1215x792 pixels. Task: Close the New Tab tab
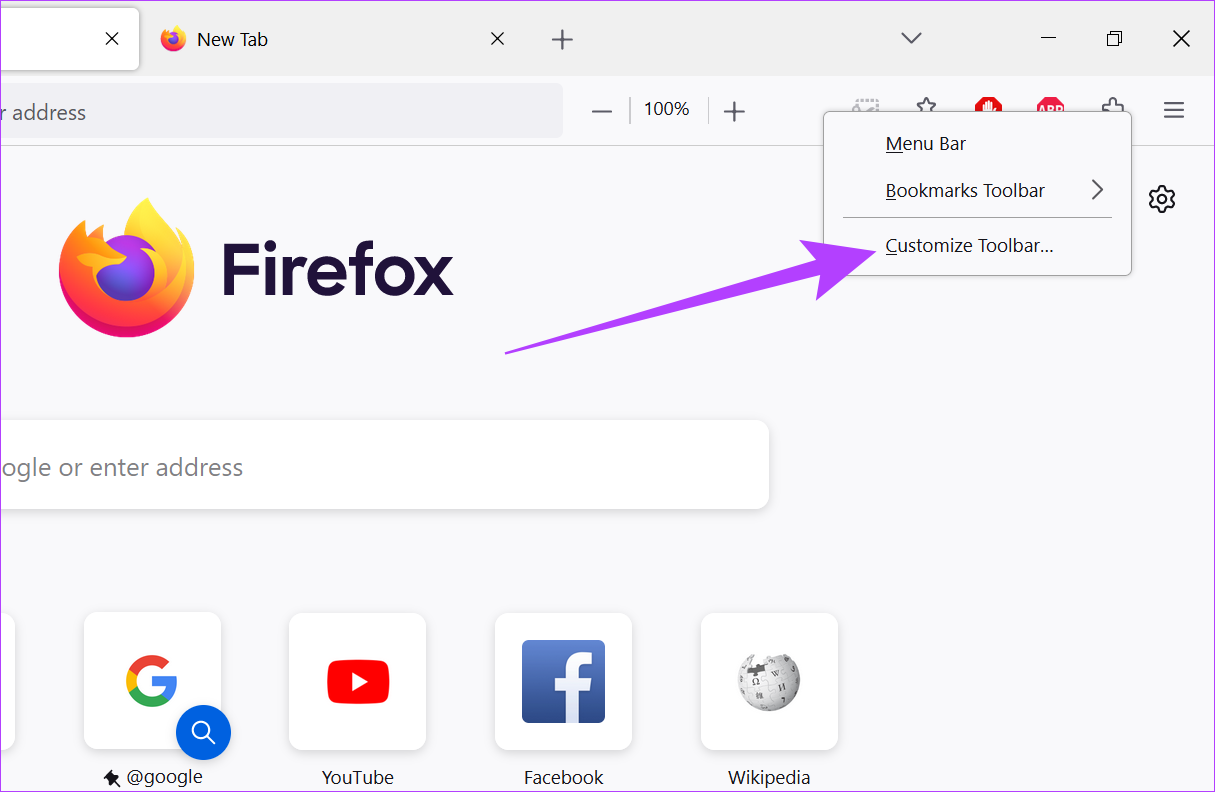point(497,40)
